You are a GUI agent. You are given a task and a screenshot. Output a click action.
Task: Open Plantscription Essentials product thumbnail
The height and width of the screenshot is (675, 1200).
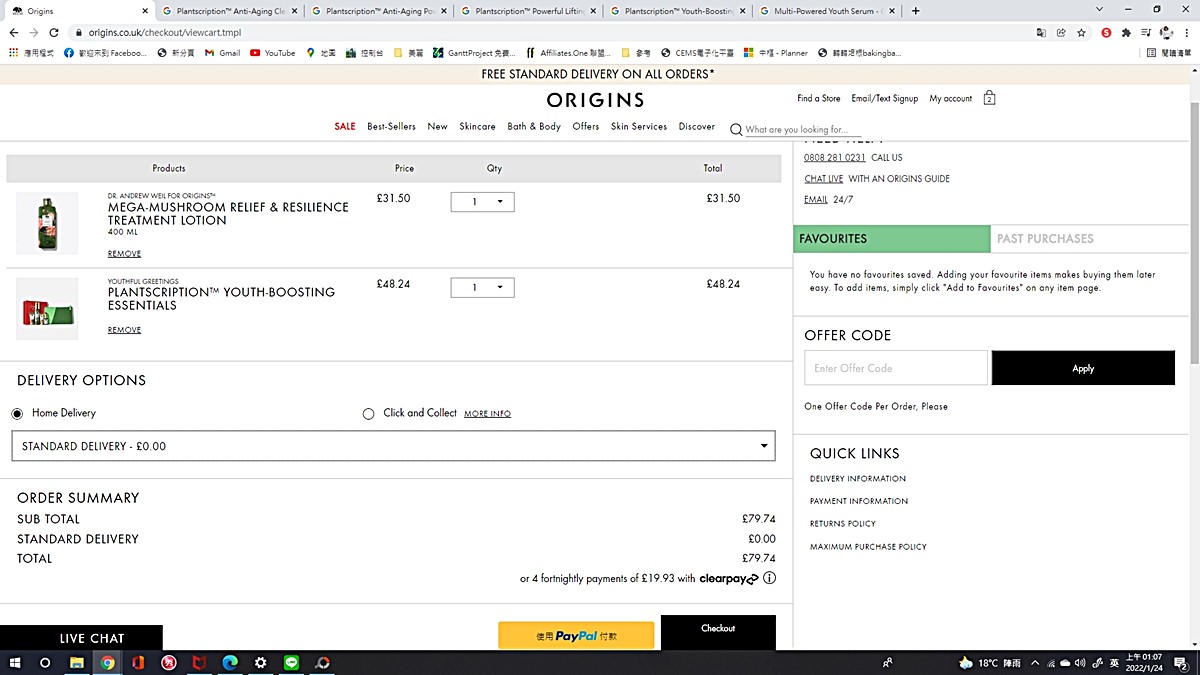(47, 309)
